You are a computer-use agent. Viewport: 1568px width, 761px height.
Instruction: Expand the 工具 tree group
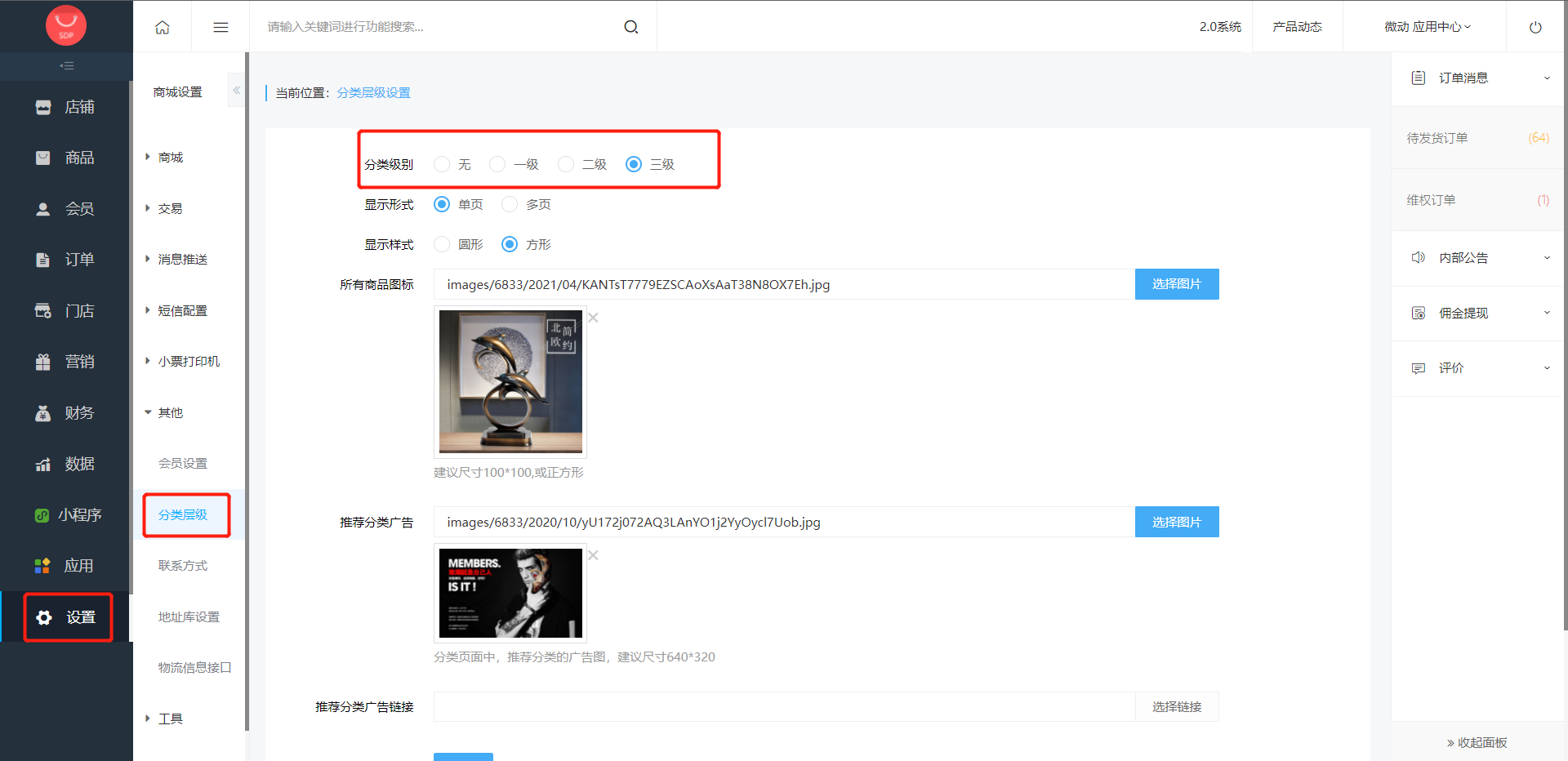point(148,719)
